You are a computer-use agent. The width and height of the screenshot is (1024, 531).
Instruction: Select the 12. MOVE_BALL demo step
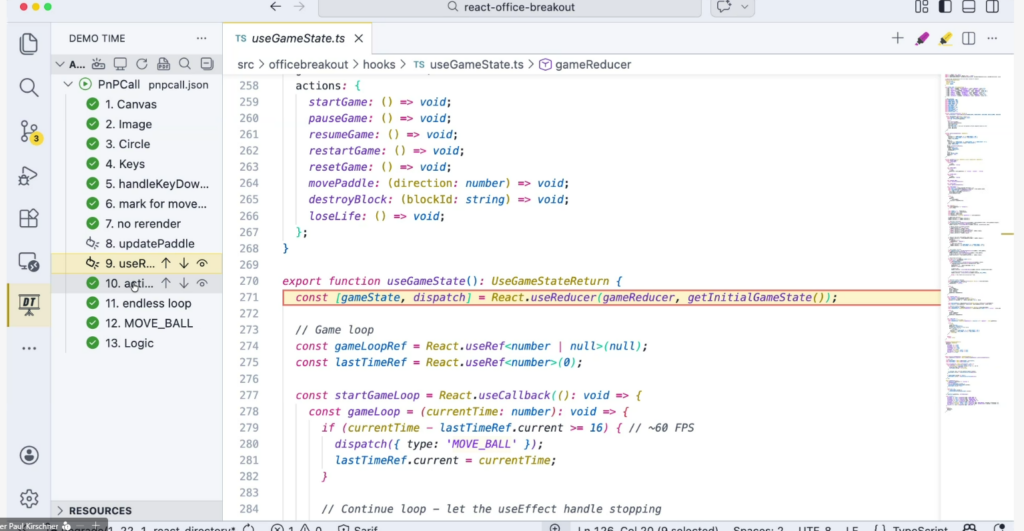click(x=149, y=323)
